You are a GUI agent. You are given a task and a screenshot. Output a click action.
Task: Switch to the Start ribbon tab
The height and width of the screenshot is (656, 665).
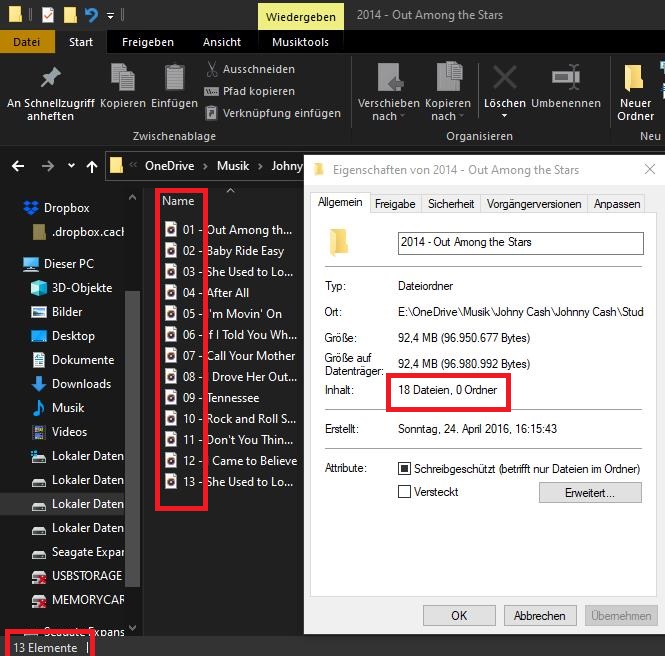tap(81, 42)
